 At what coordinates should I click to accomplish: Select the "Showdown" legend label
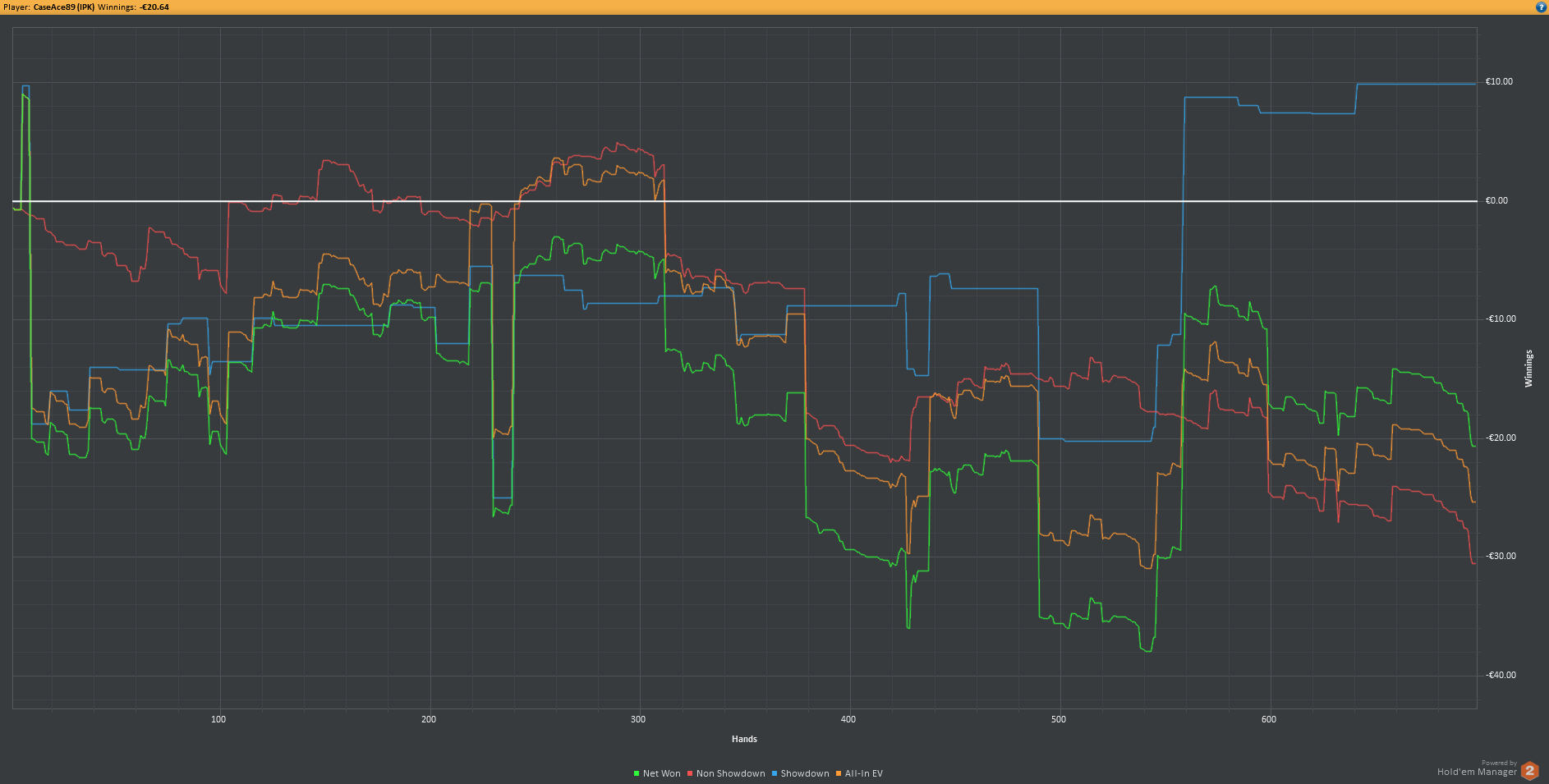coord(805,773)
